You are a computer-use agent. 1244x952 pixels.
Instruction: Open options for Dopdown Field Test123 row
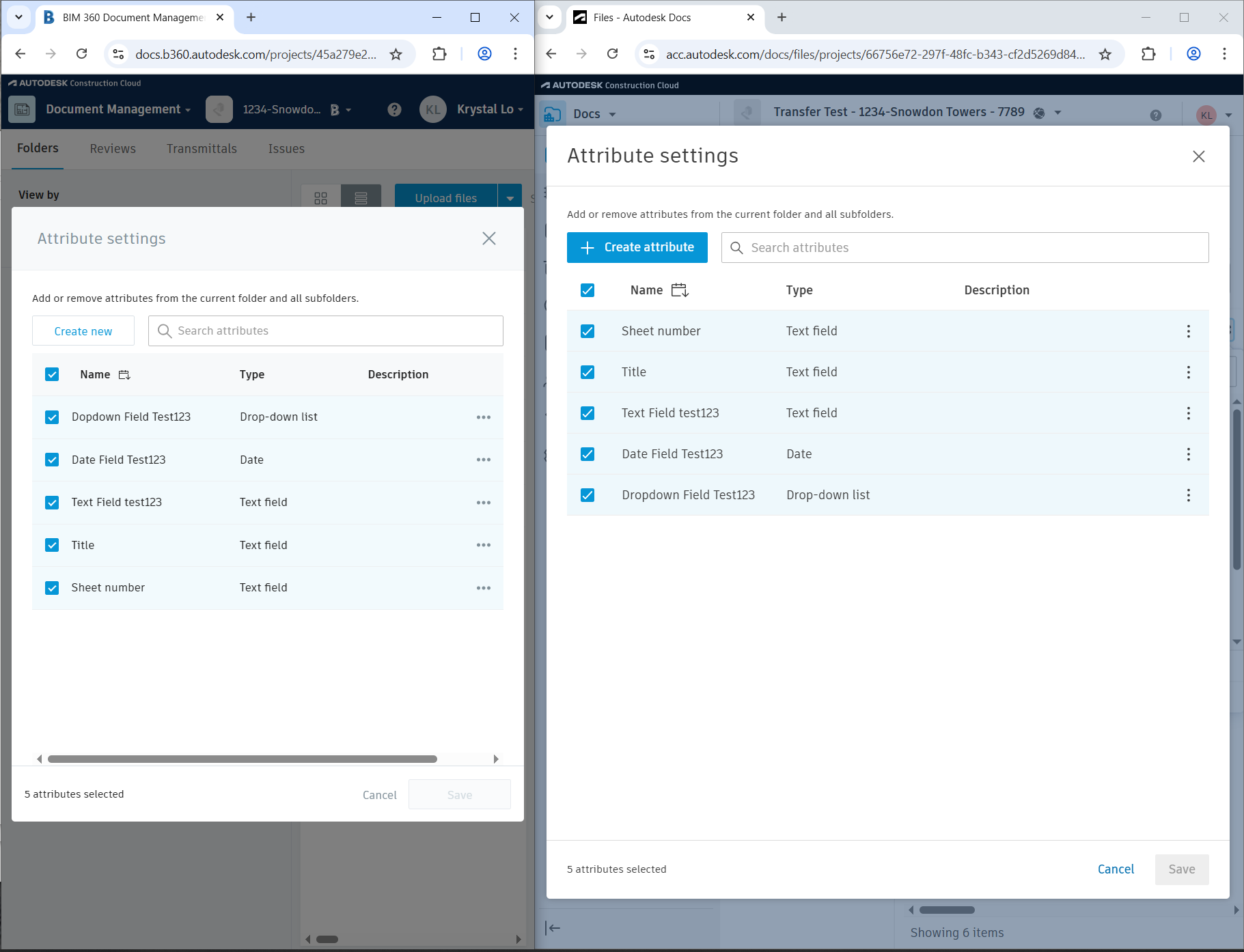tap(484, 417)
